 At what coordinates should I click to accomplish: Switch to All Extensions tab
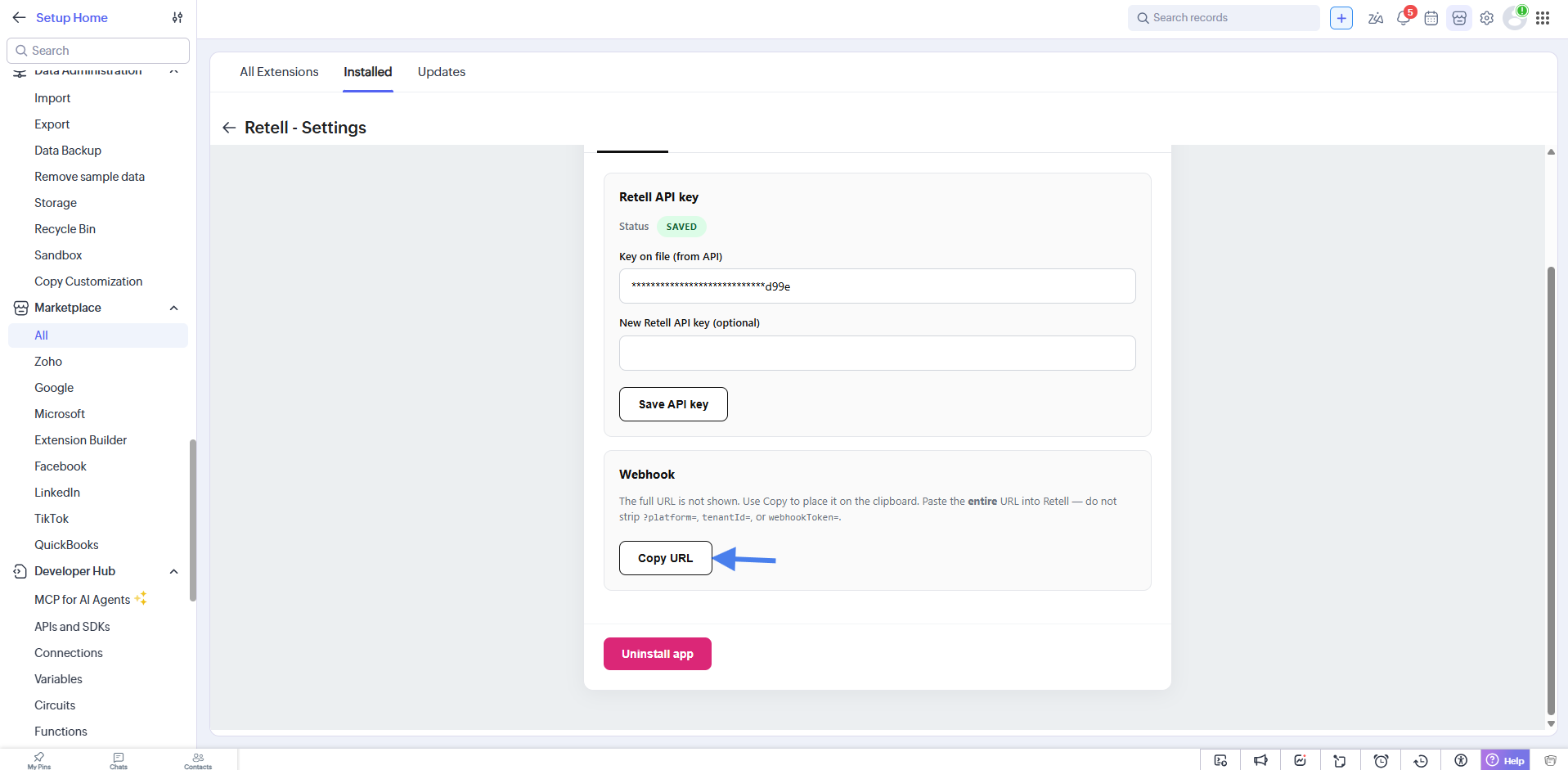tap(279, 72)
